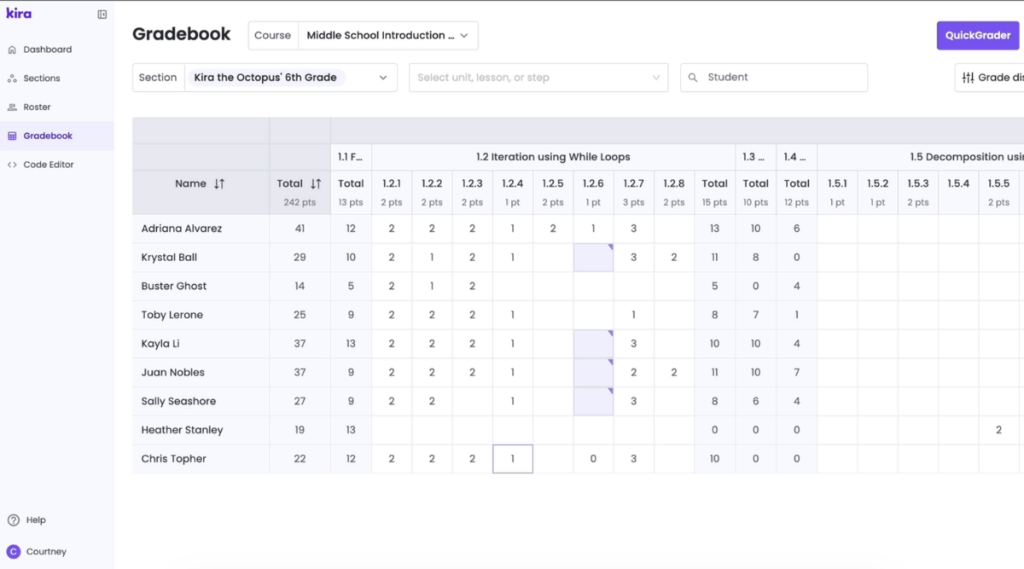Click Juan Nobles' highlighted 1.2.6 cell

(593, 372)
